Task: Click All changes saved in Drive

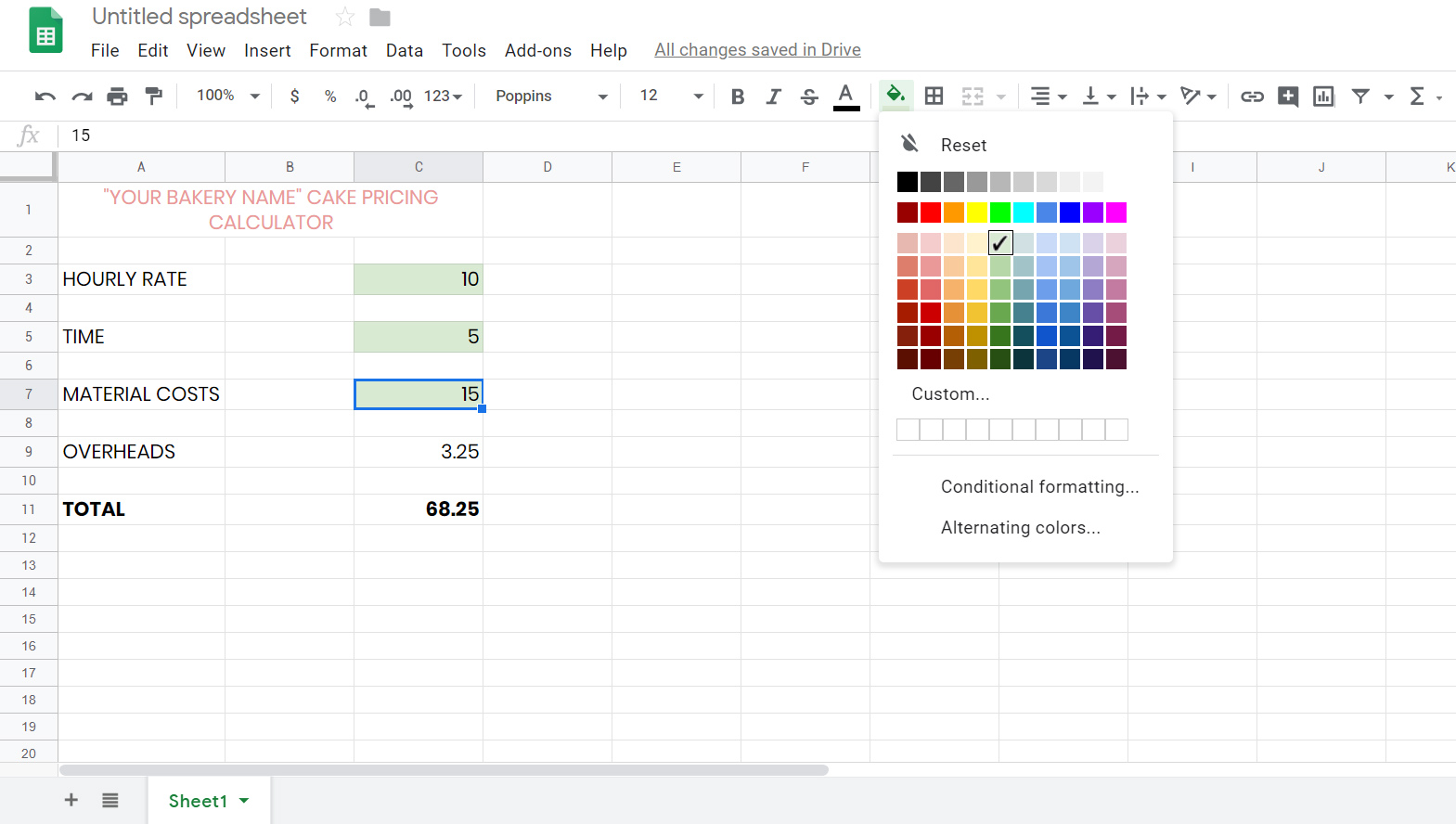Action: 757,50
